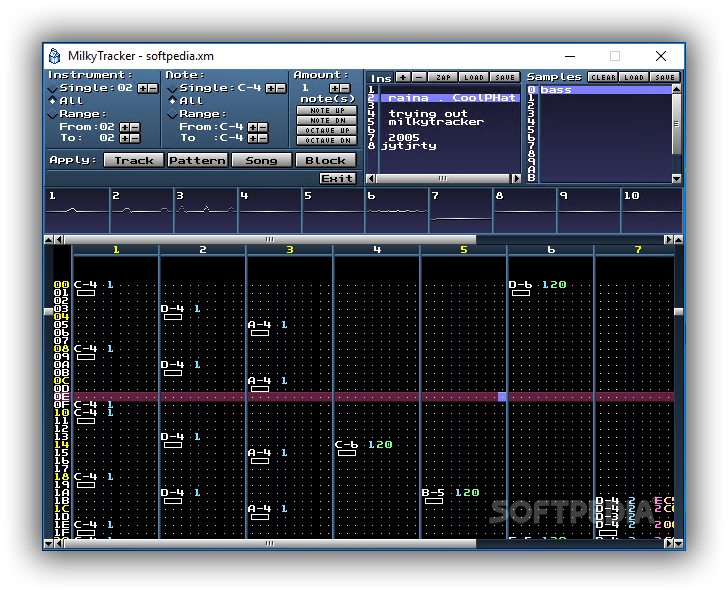
Task: Select the Instrument All radio option
Action: point(52,101)
